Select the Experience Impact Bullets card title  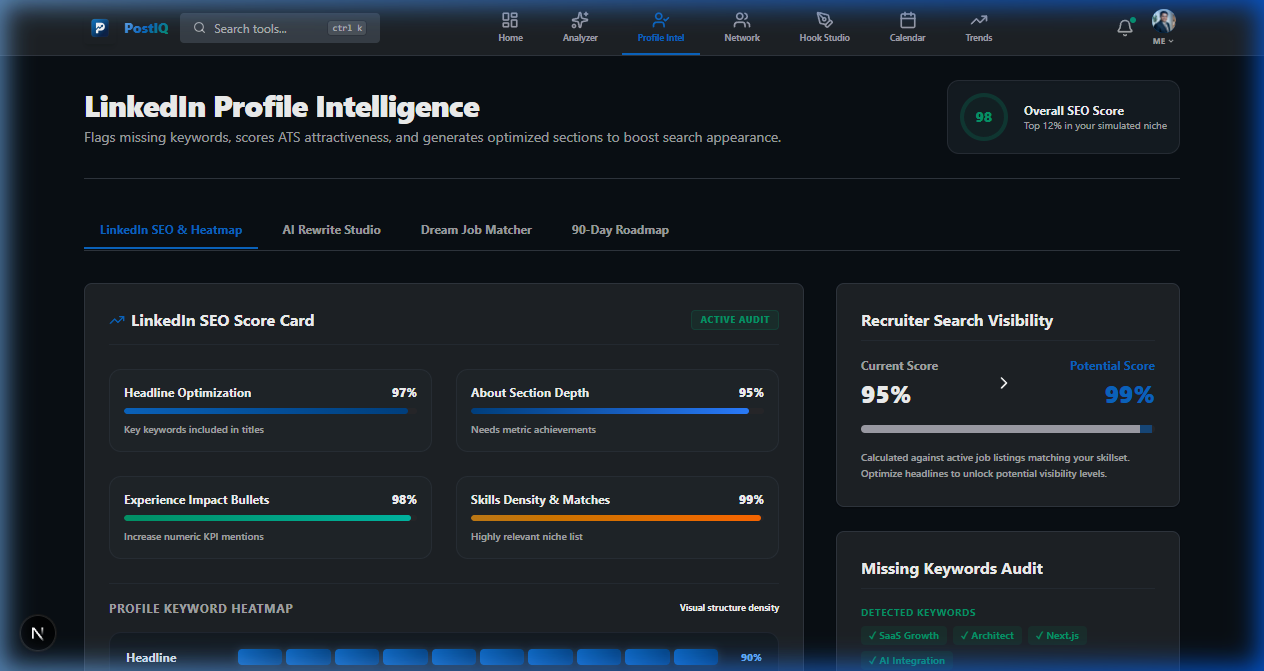point(197,500)
